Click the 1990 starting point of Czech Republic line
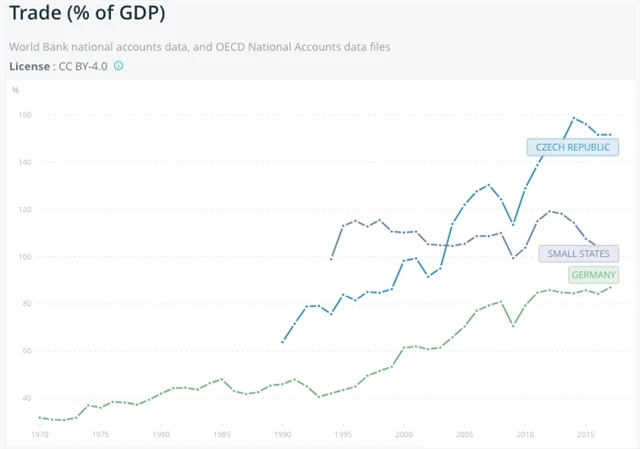 (x=283, y=342)
